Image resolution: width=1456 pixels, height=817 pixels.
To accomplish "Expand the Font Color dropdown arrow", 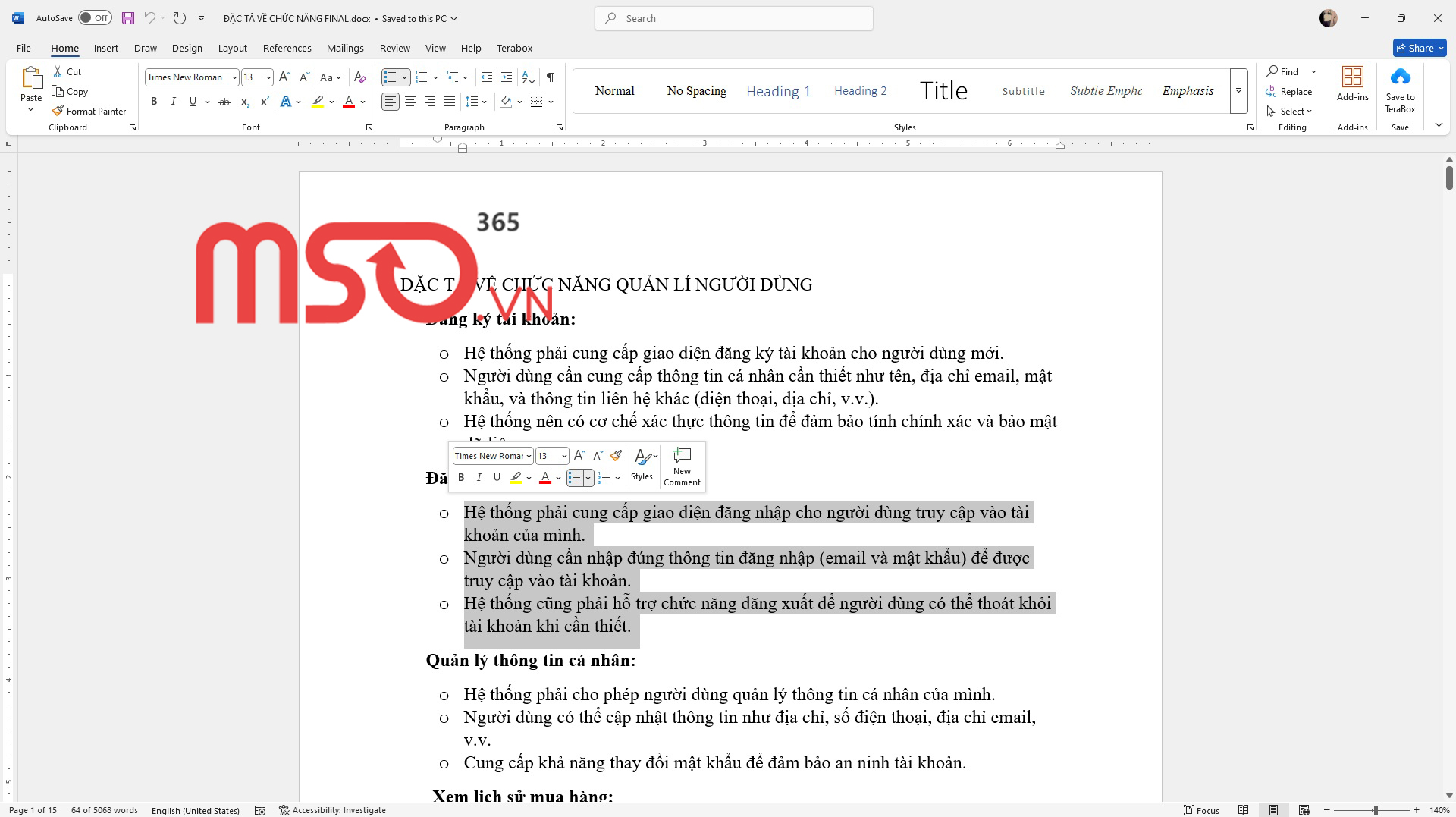I will coord(361,102).
